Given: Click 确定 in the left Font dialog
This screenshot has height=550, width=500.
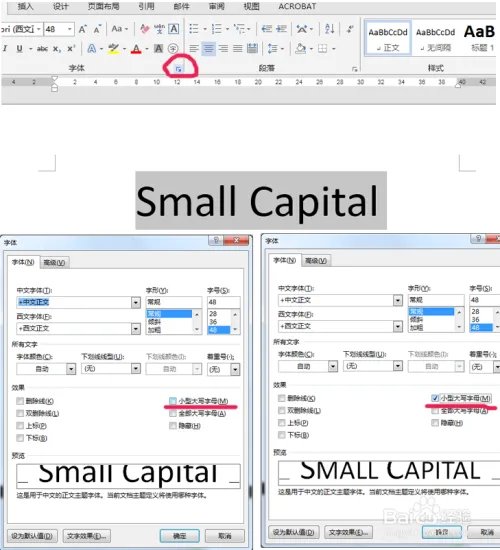Looking at the screenshot, I should click(x=180, y=536).
